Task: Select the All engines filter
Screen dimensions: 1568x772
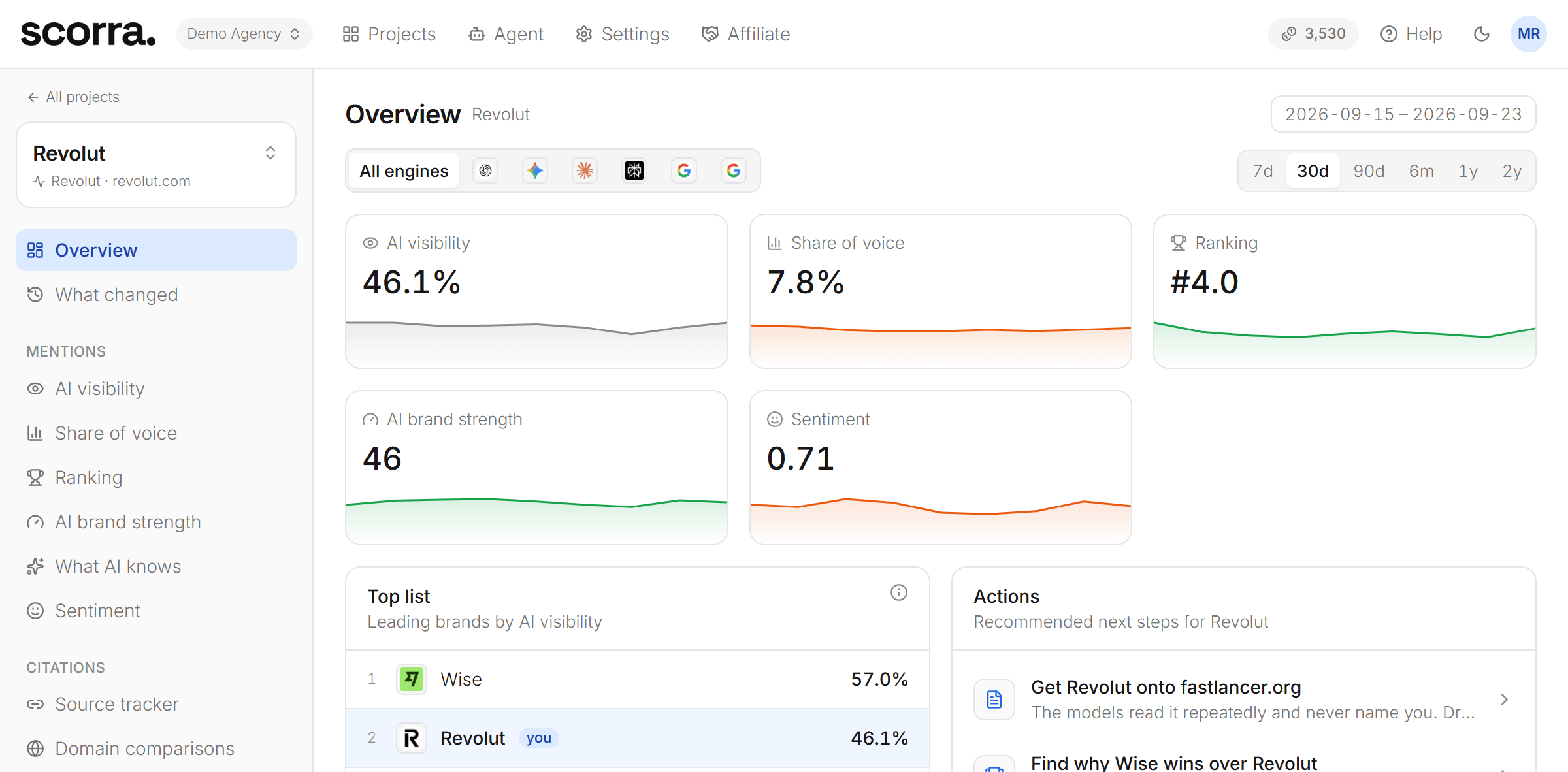Action: 404,170
